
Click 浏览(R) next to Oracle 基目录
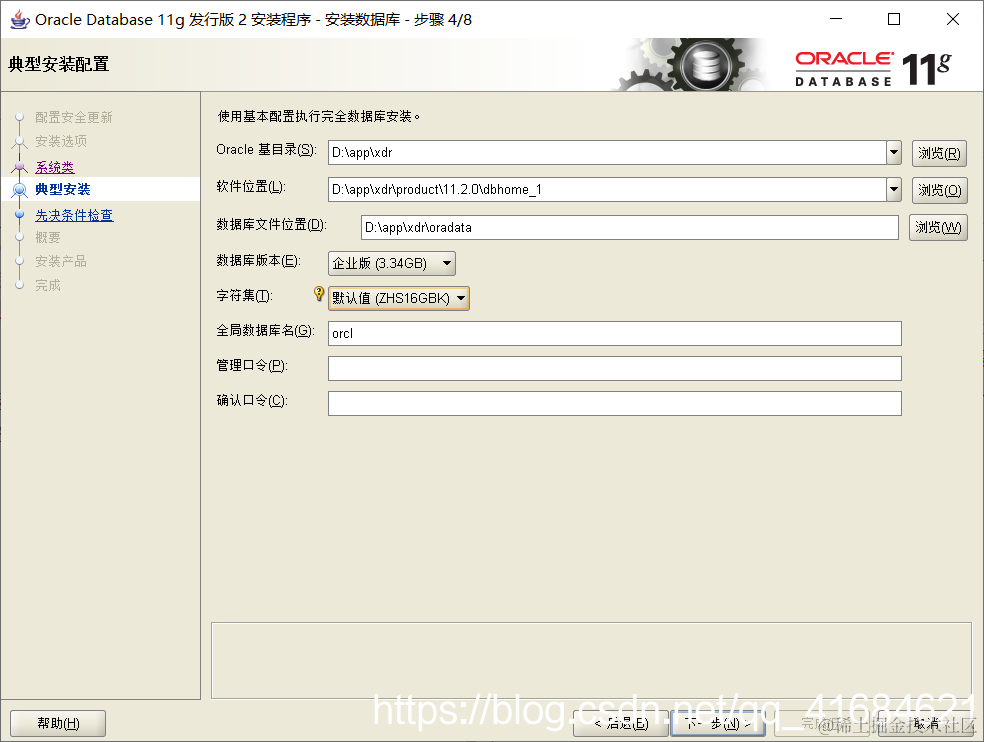(937, 152)
